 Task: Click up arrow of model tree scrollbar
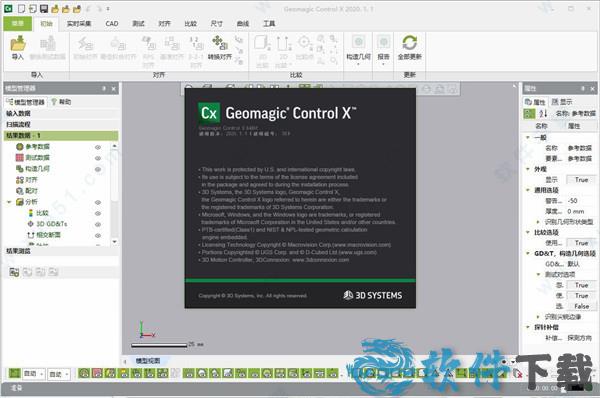point(114,146)
